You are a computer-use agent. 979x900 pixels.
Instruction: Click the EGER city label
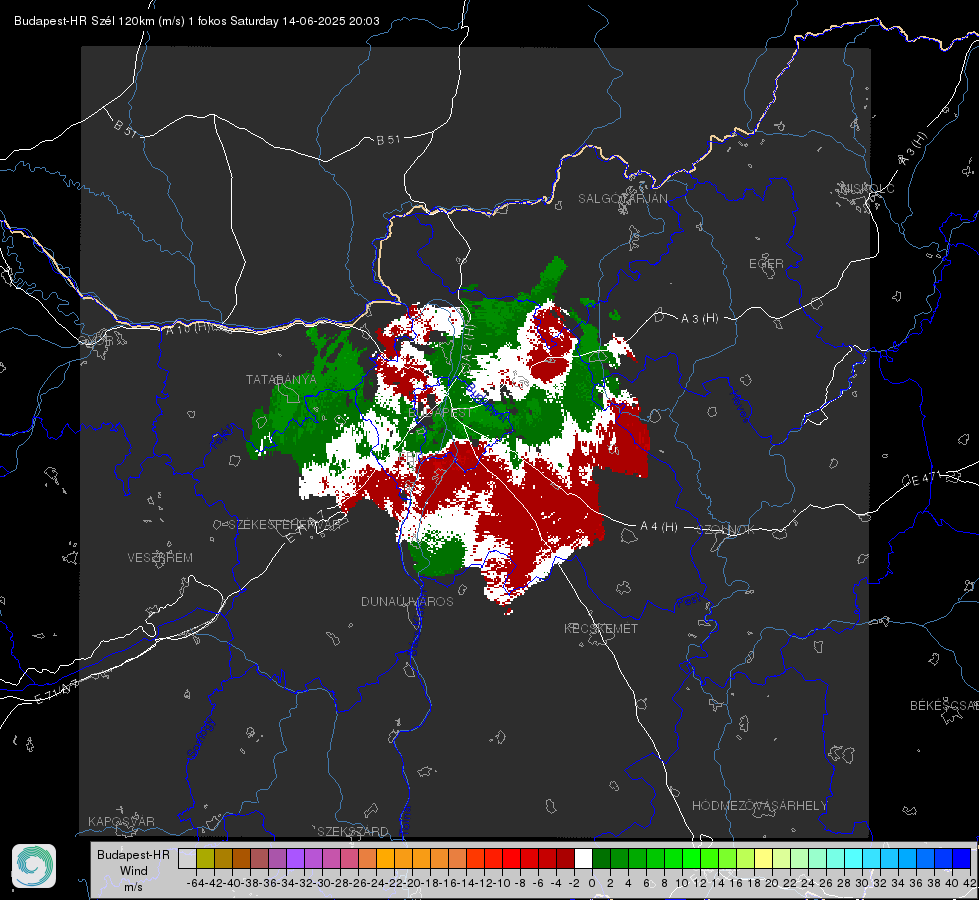click(x=766, y=264)
